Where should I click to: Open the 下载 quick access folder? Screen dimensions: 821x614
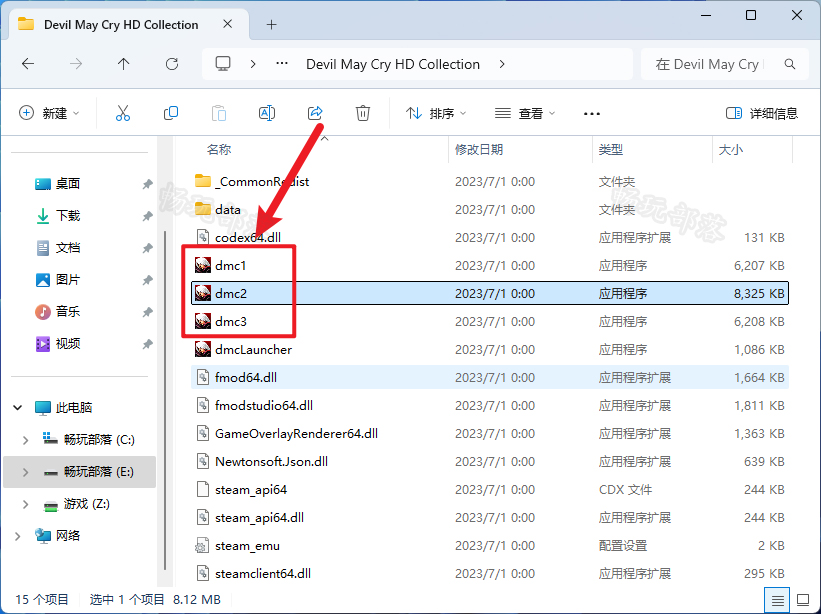[68, 215]
